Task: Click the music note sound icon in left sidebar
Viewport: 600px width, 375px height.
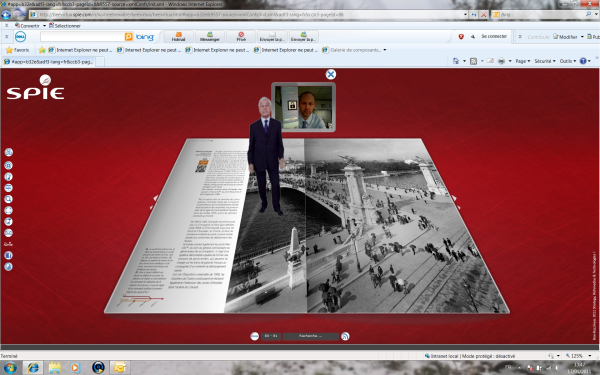Action: [x=8, y=222]
